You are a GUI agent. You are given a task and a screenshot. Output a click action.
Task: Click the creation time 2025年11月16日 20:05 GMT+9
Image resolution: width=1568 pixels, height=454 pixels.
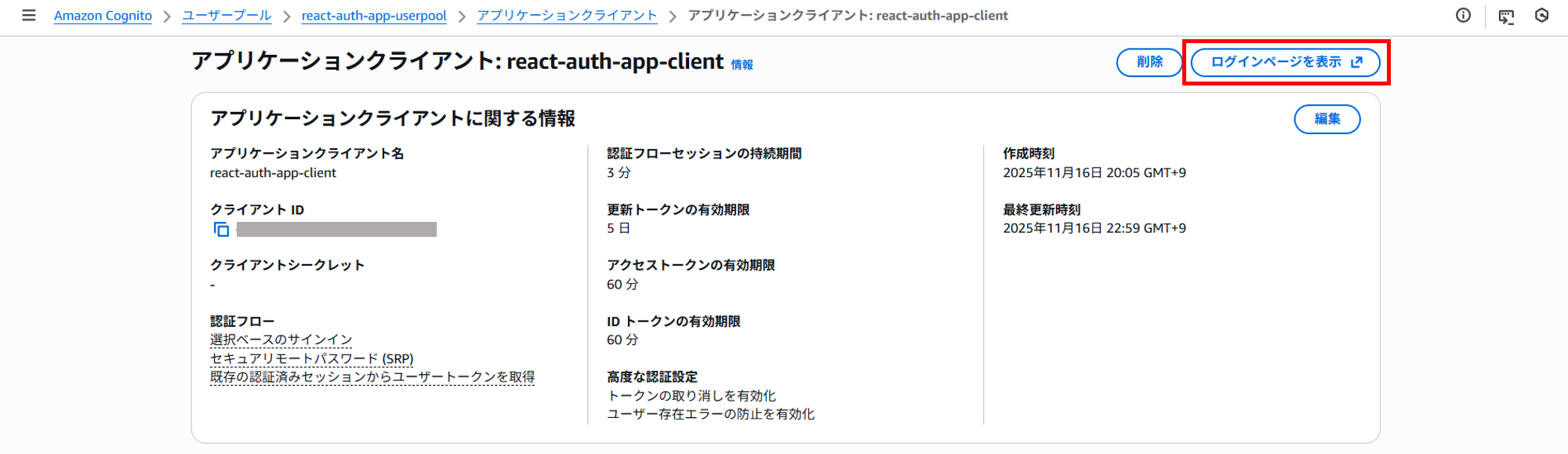1094,173
